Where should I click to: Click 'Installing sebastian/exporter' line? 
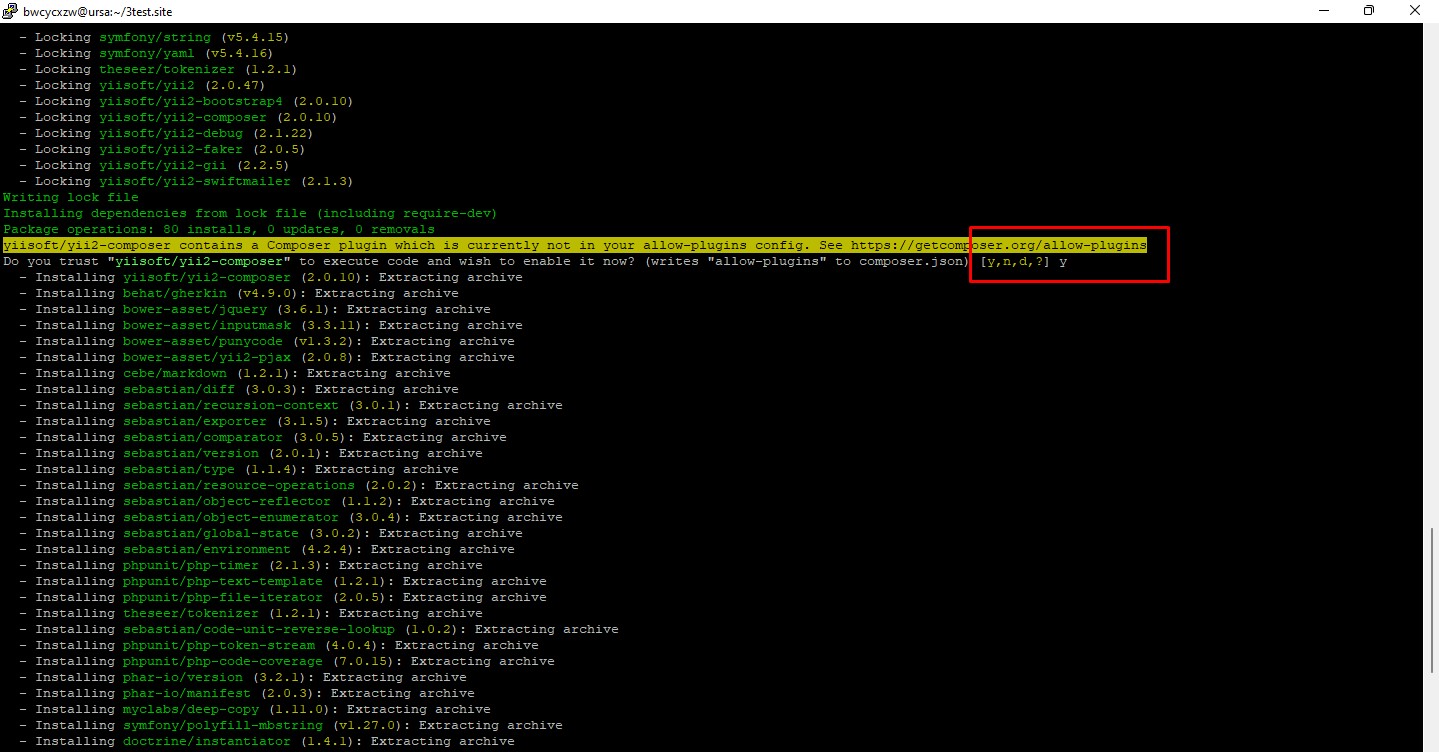pos(254,421)
